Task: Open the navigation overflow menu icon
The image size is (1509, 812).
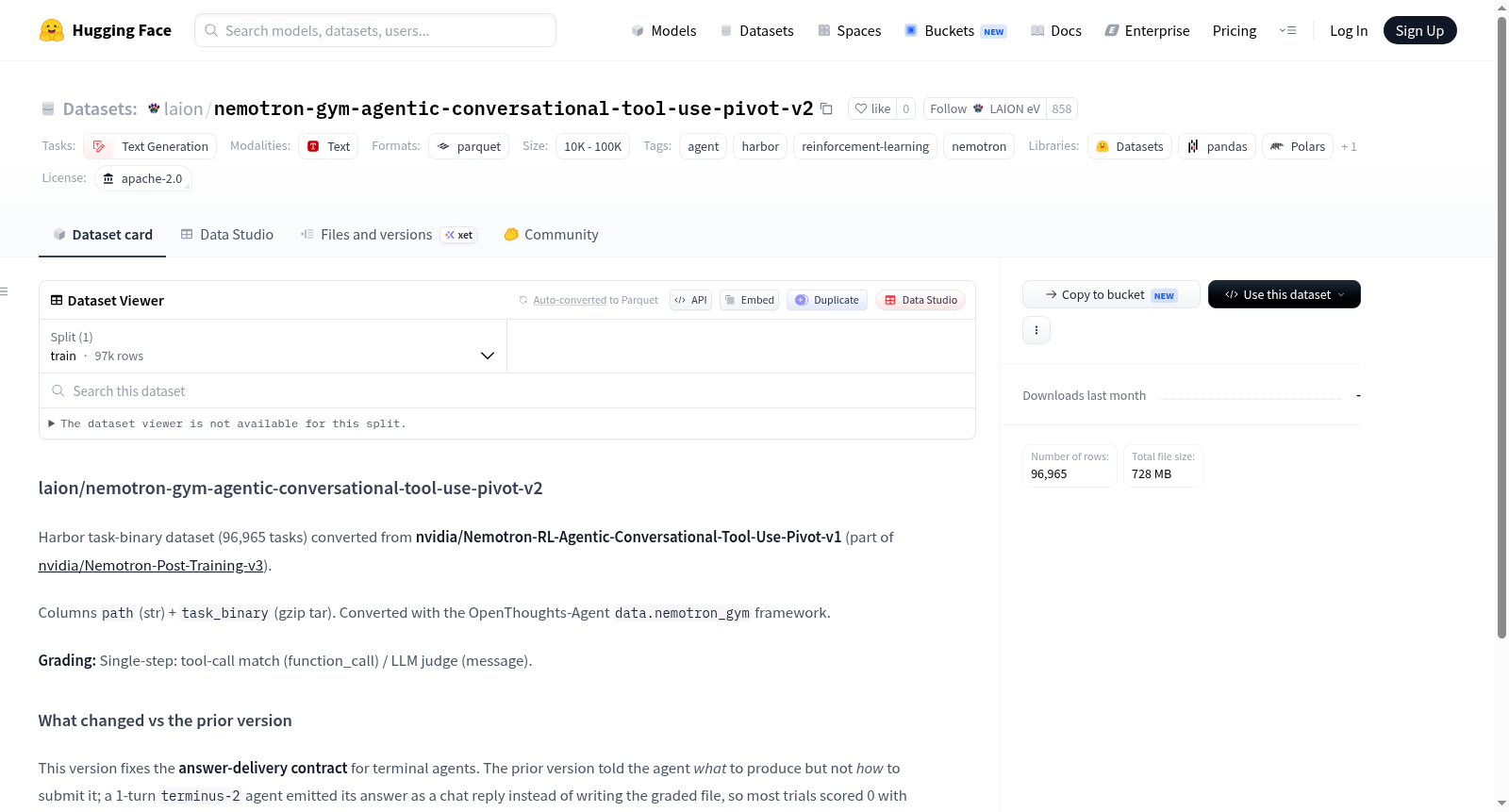Action: click(x=1287, y=30)
